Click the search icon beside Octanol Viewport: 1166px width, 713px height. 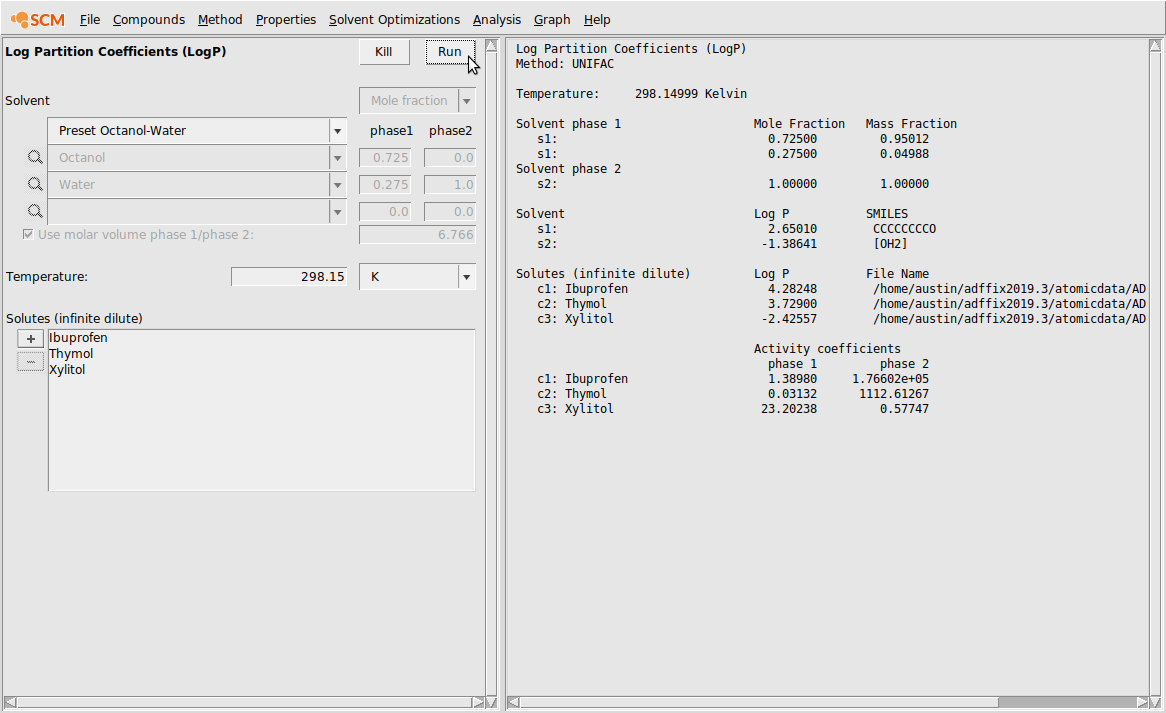35,158
